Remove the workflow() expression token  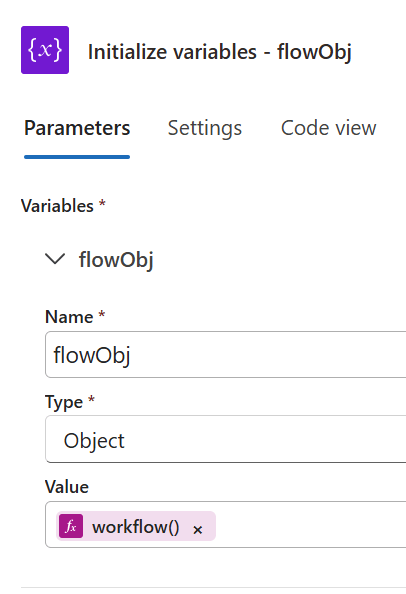coord(197,529)
